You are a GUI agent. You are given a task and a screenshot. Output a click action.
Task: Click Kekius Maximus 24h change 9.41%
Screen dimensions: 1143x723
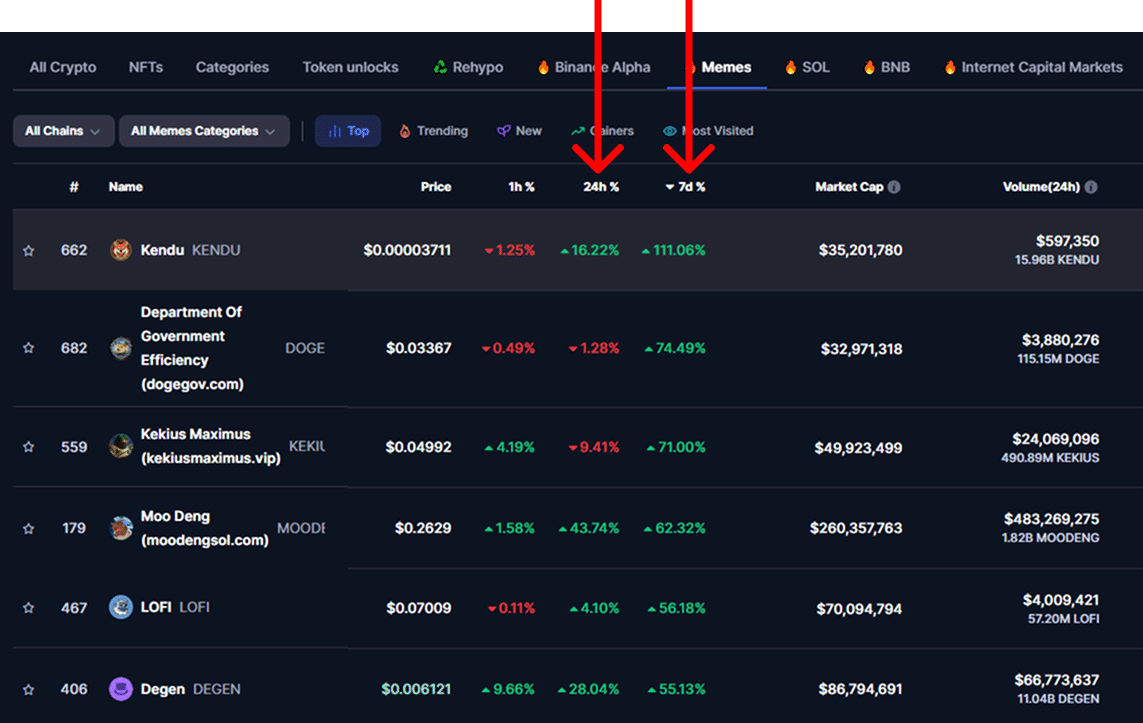pos(593,447)
